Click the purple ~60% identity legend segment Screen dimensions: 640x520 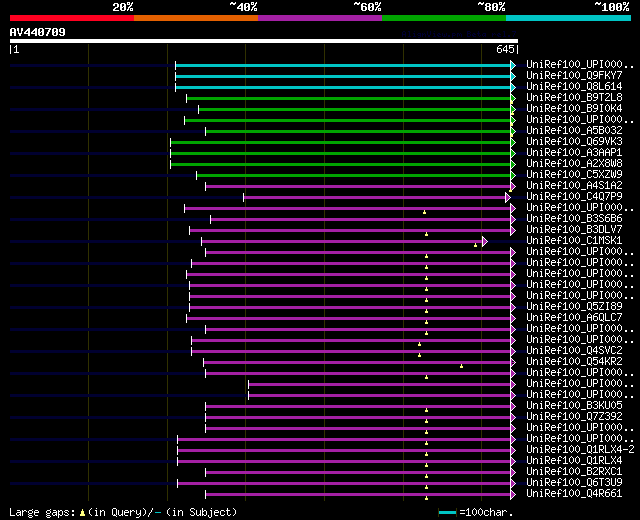(x=320, y=18)
